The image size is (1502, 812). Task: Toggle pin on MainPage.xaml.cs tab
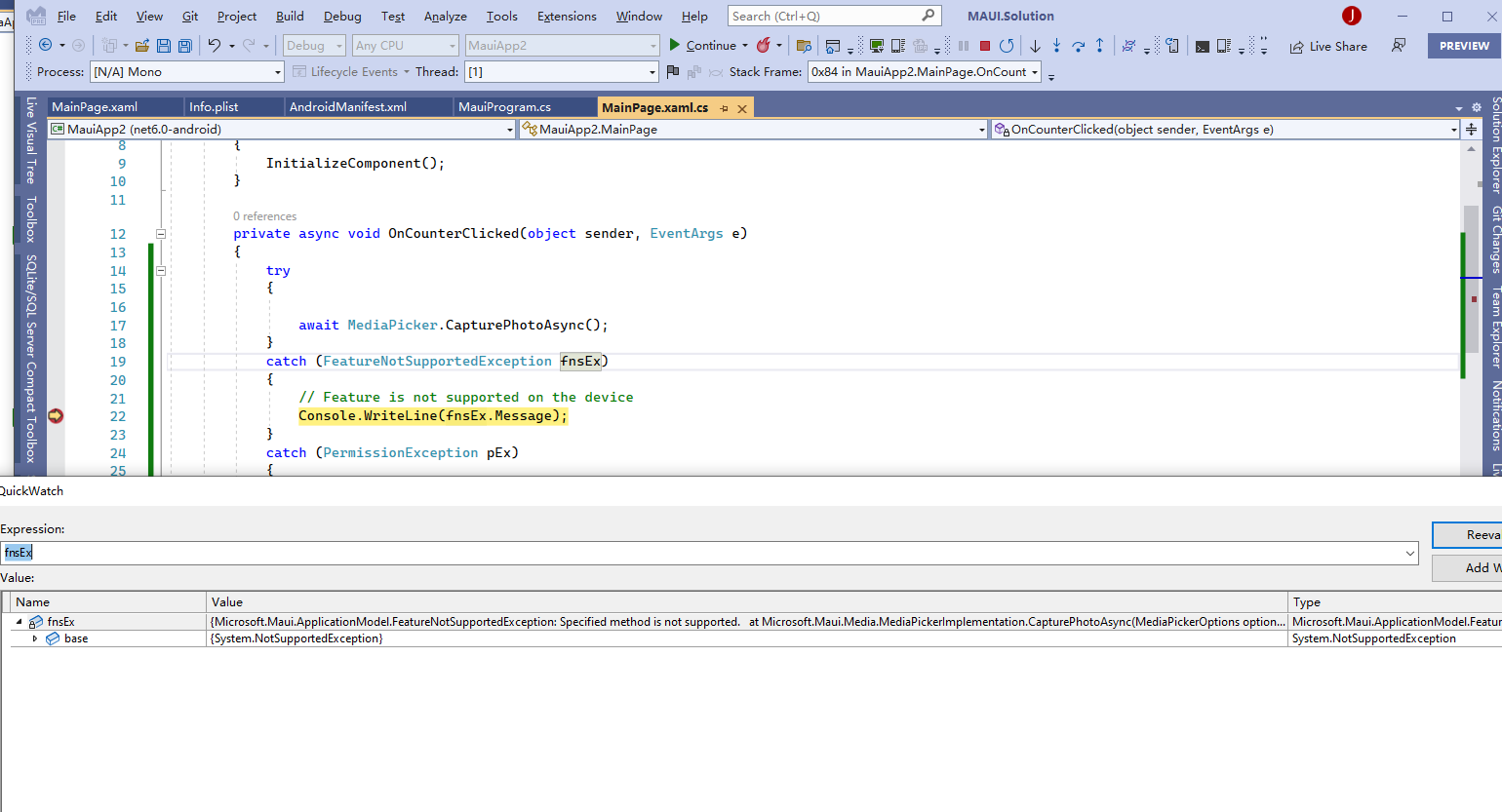(x=725, y=108)
